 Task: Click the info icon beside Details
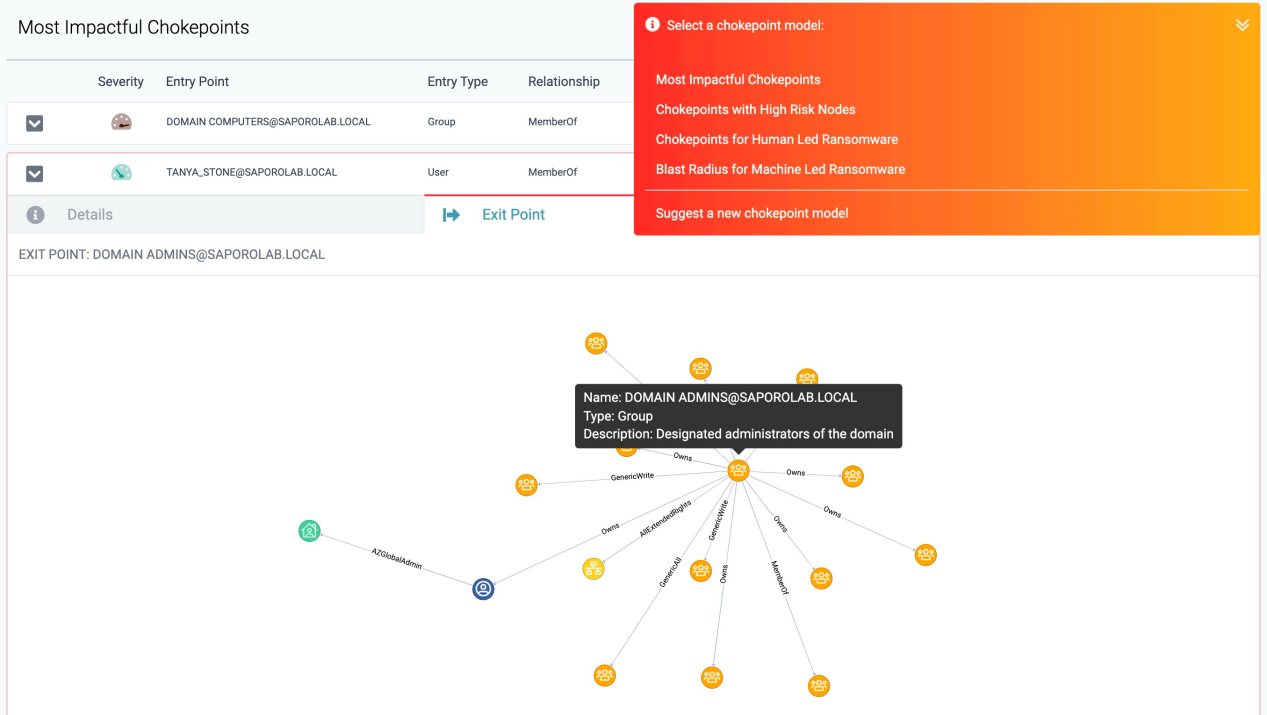(35, 215)
